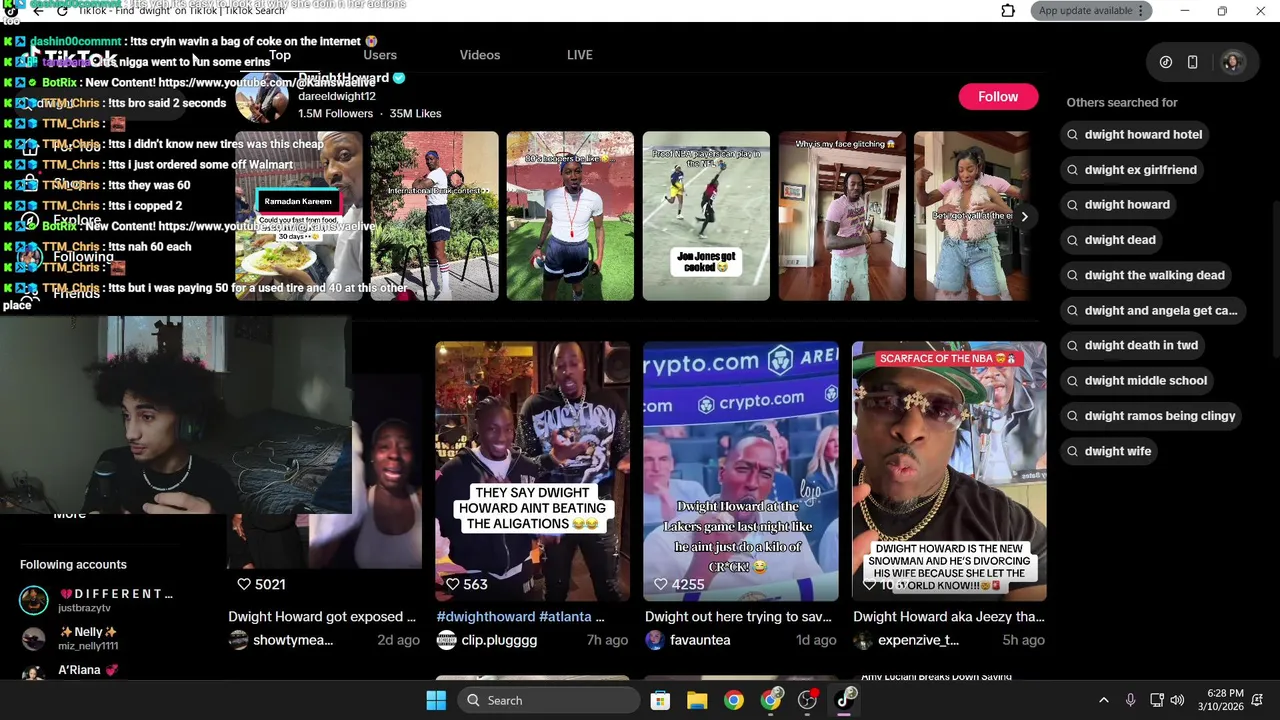
Task: Click the phone app icon in header
Action: pyautogui.click(x=1192, y=62)
